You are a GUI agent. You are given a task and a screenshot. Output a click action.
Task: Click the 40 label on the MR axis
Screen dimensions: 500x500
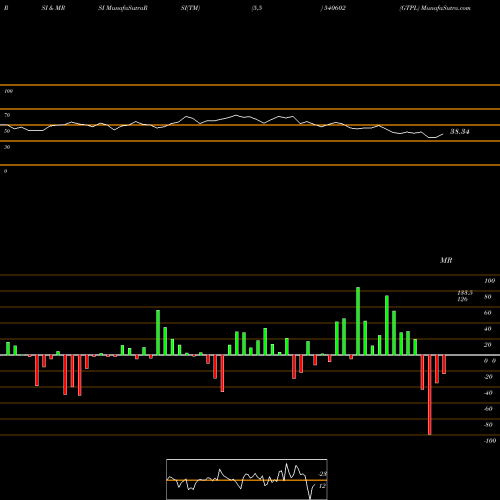pos(488,329)
